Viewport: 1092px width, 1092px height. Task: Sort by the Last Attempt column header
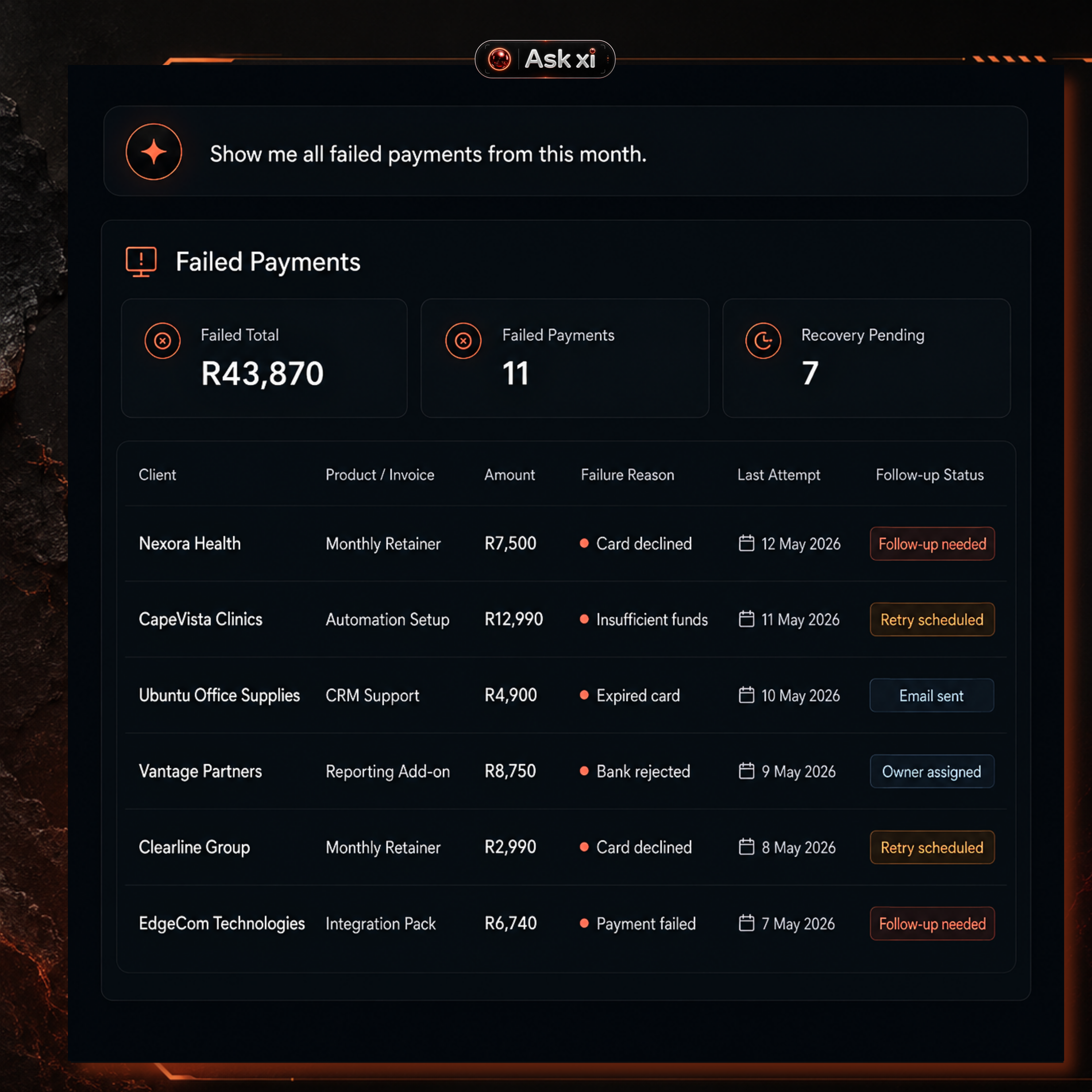778,475
